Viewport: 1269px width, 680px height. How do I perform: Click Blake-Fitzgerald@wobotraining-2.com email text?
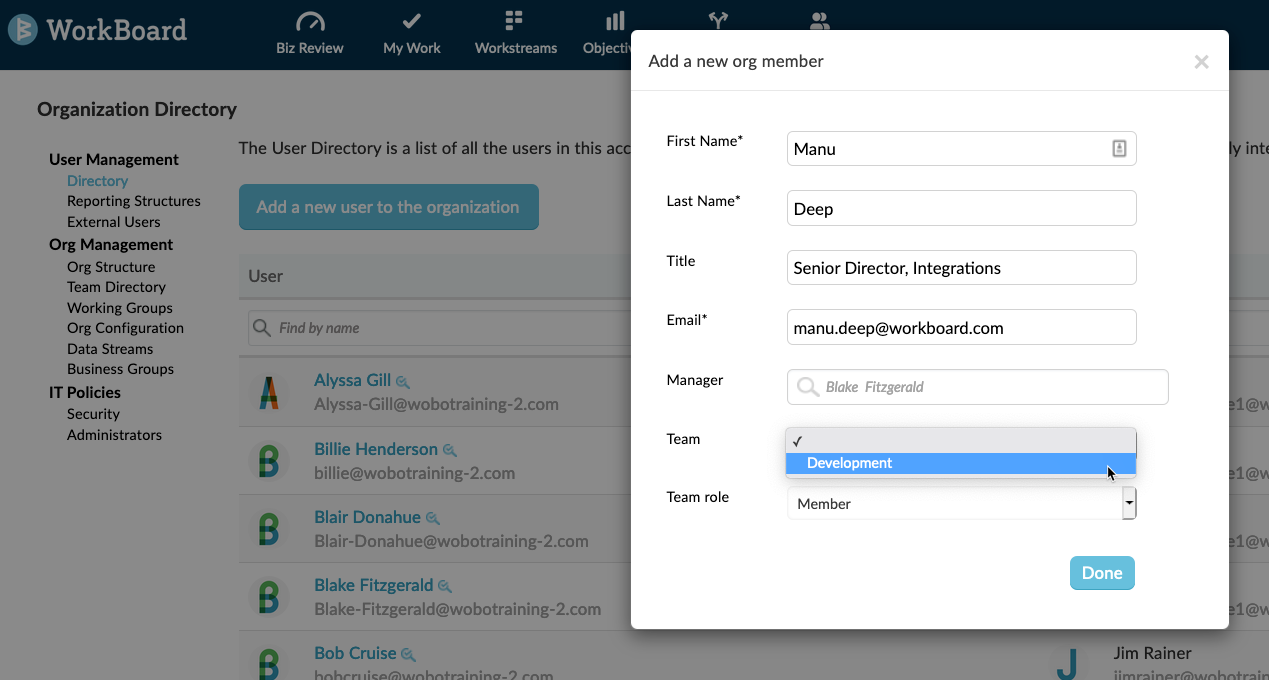(457, 609)
